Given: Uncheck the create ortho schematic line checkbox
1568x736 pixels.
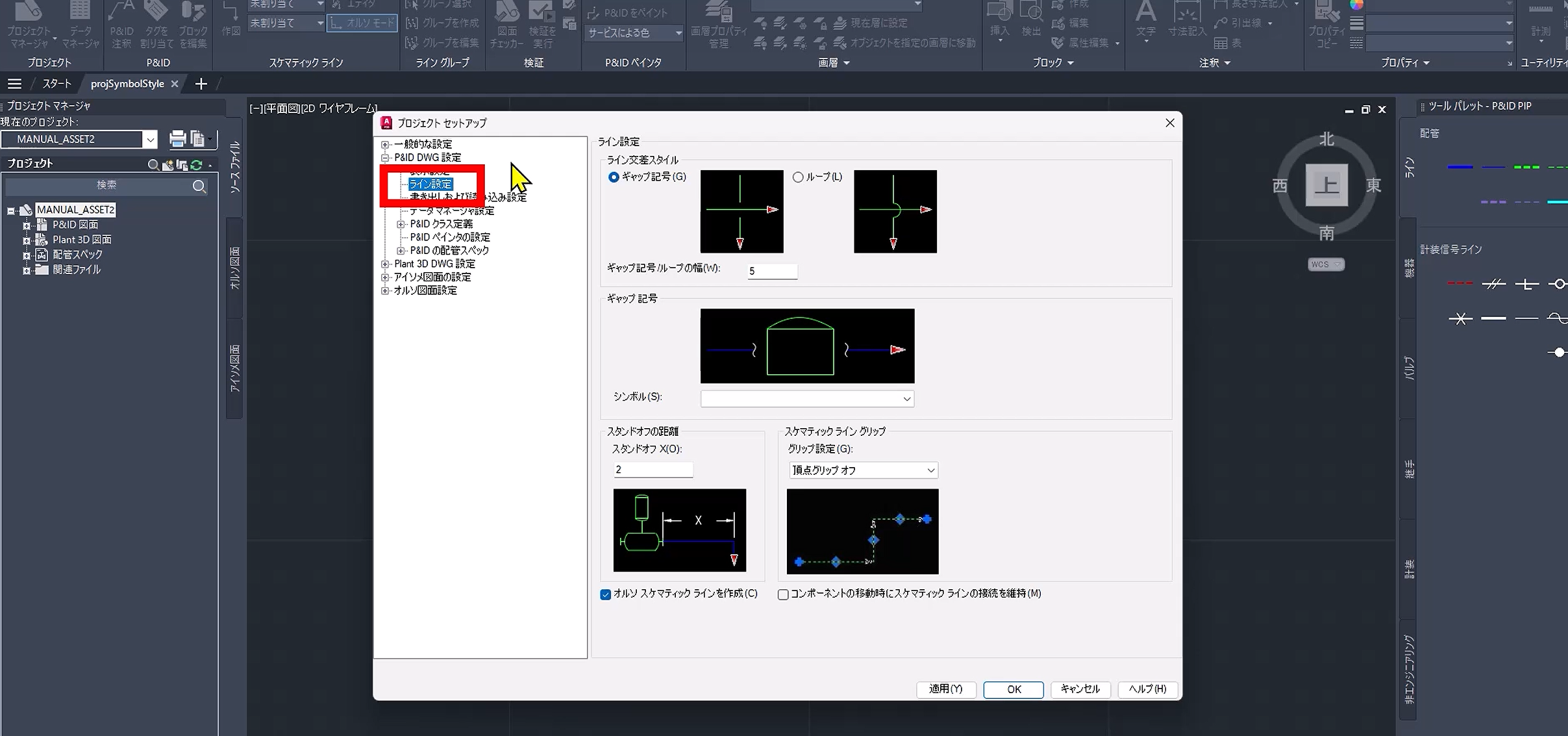Looking at the screenshot, I should click(x=606, y=594).
